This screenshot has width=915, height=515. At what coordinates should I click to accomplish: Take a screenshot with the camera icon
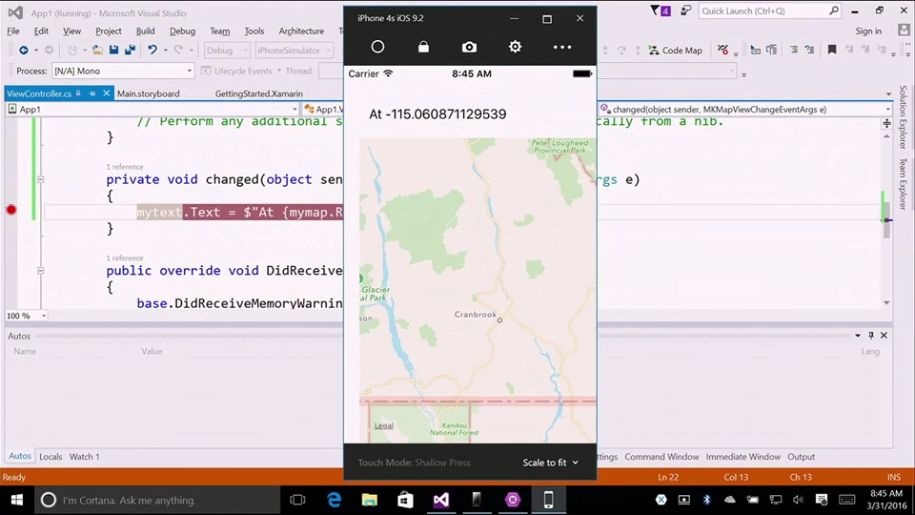click(469, 47)
